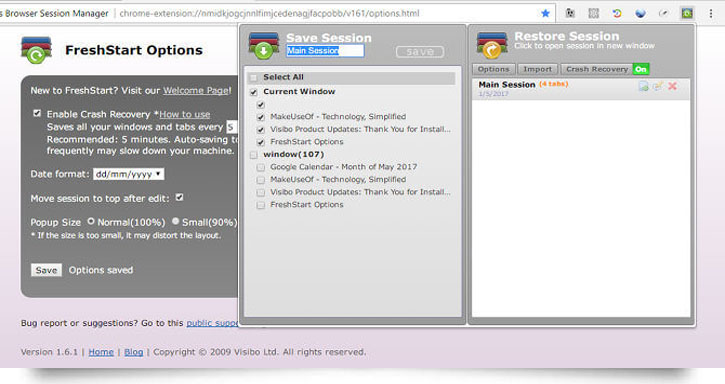This screenshot has height=384, width=725.
Task: Edit Main Session with the pencil icon
Action: tap(657, 86)
